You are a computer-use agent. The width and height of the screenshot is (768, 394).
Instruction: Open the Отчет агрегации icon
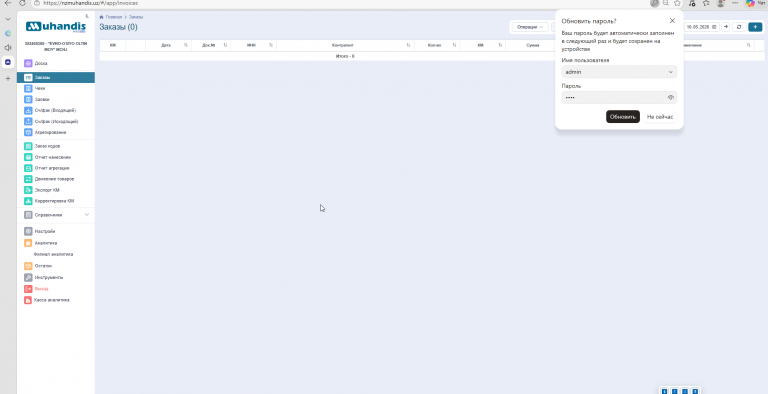[28, 168]
